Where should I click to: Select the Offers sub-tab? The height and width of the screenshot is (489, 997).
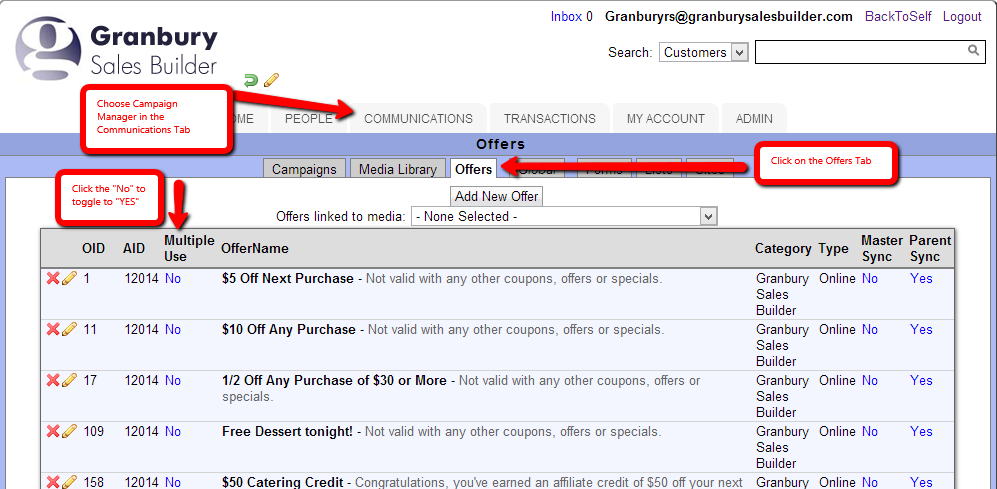pyautogui.click(x=474, y=169)
